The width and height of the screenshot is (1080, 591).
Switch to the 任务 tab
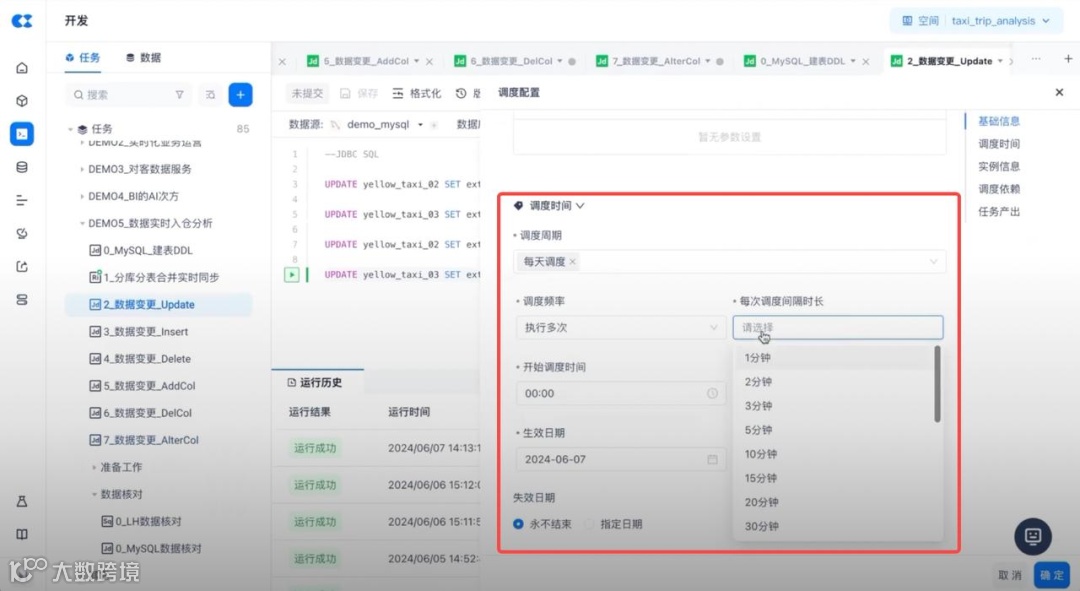pyautogui.click(x=83, y=58)
